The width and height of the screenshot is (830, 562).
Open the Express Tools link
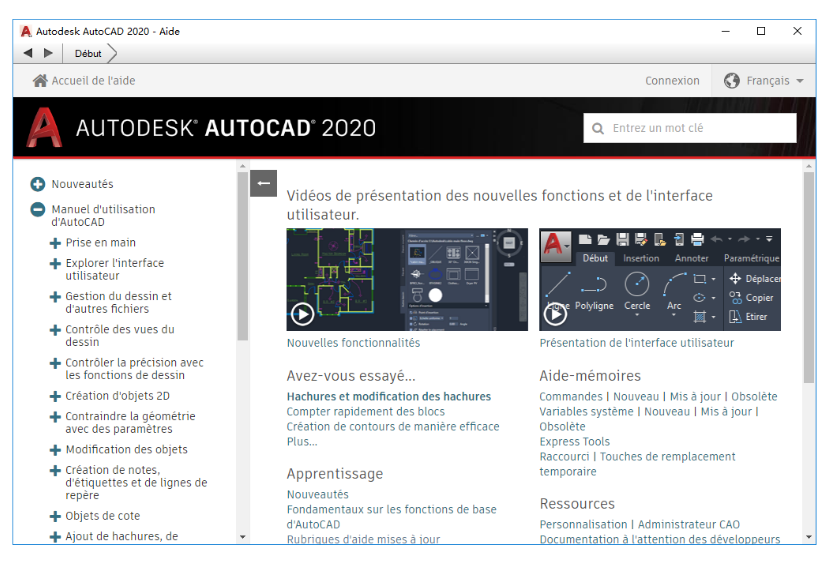[x=574, y=441]
